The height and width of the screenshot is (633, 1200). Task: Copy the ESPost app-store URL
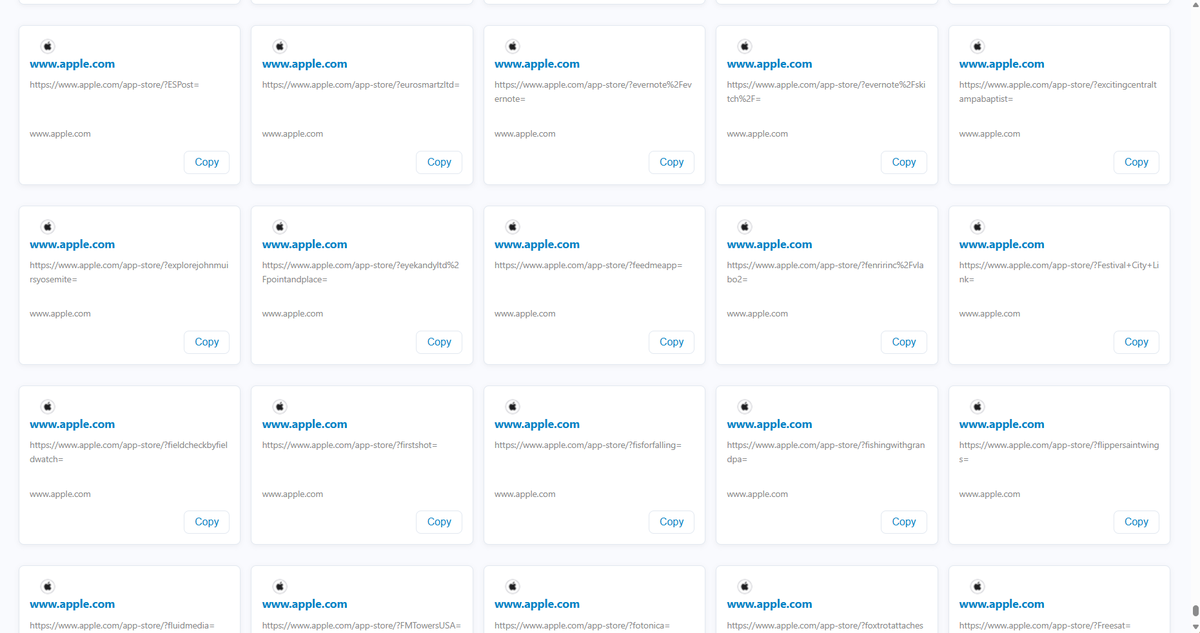tap(207, 162)
